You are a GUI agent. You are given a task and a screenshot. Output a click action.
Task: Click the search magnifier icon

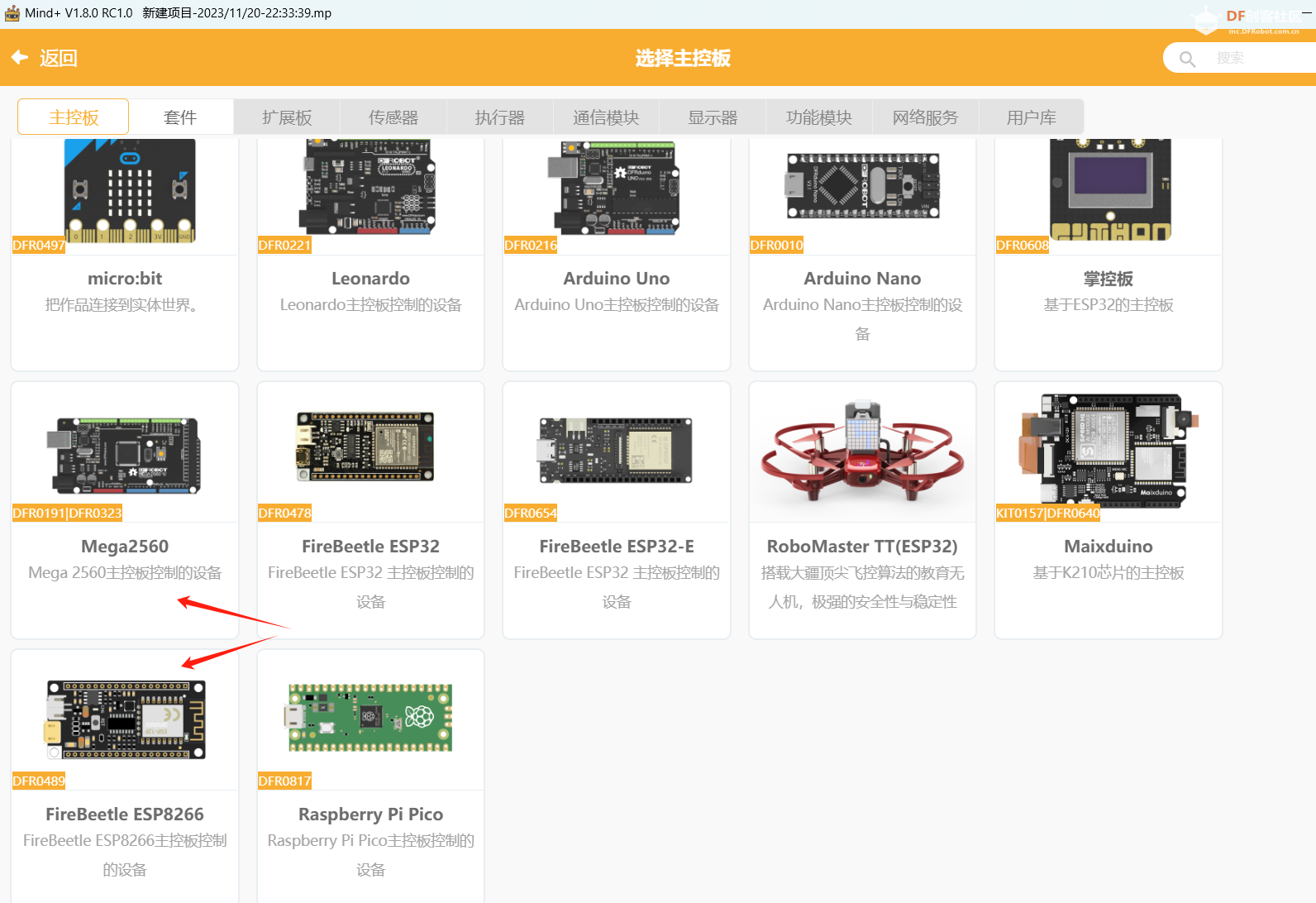click(1188, 59)
